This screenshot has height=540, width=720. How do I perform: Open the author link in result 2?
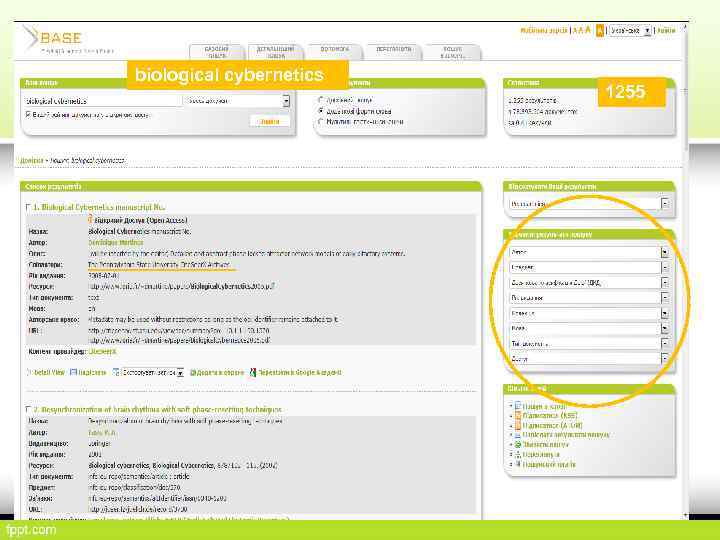(x=102, y=433)
